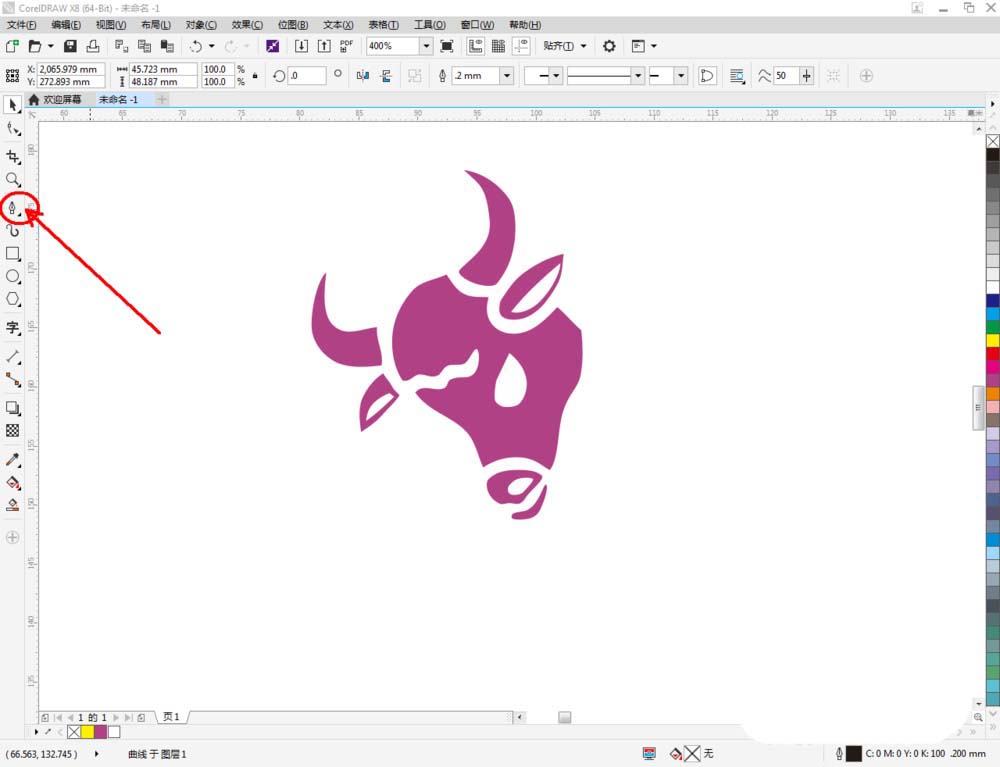Screen dimensions: 1000x767
Task: Select the Ellipse tool
Action: pos(13,276)
